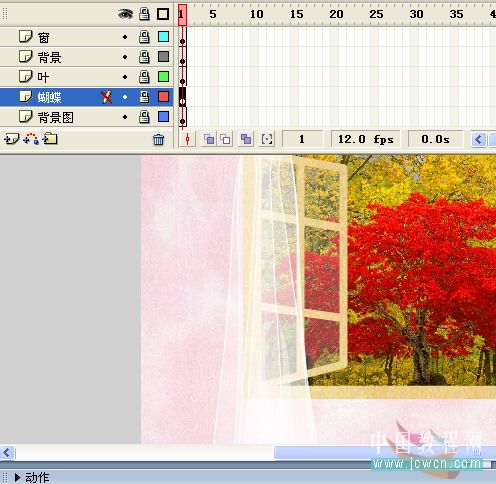This screenshot has width=496, height=484.
Task: Click the center frame button
Action: click(187, 139)
